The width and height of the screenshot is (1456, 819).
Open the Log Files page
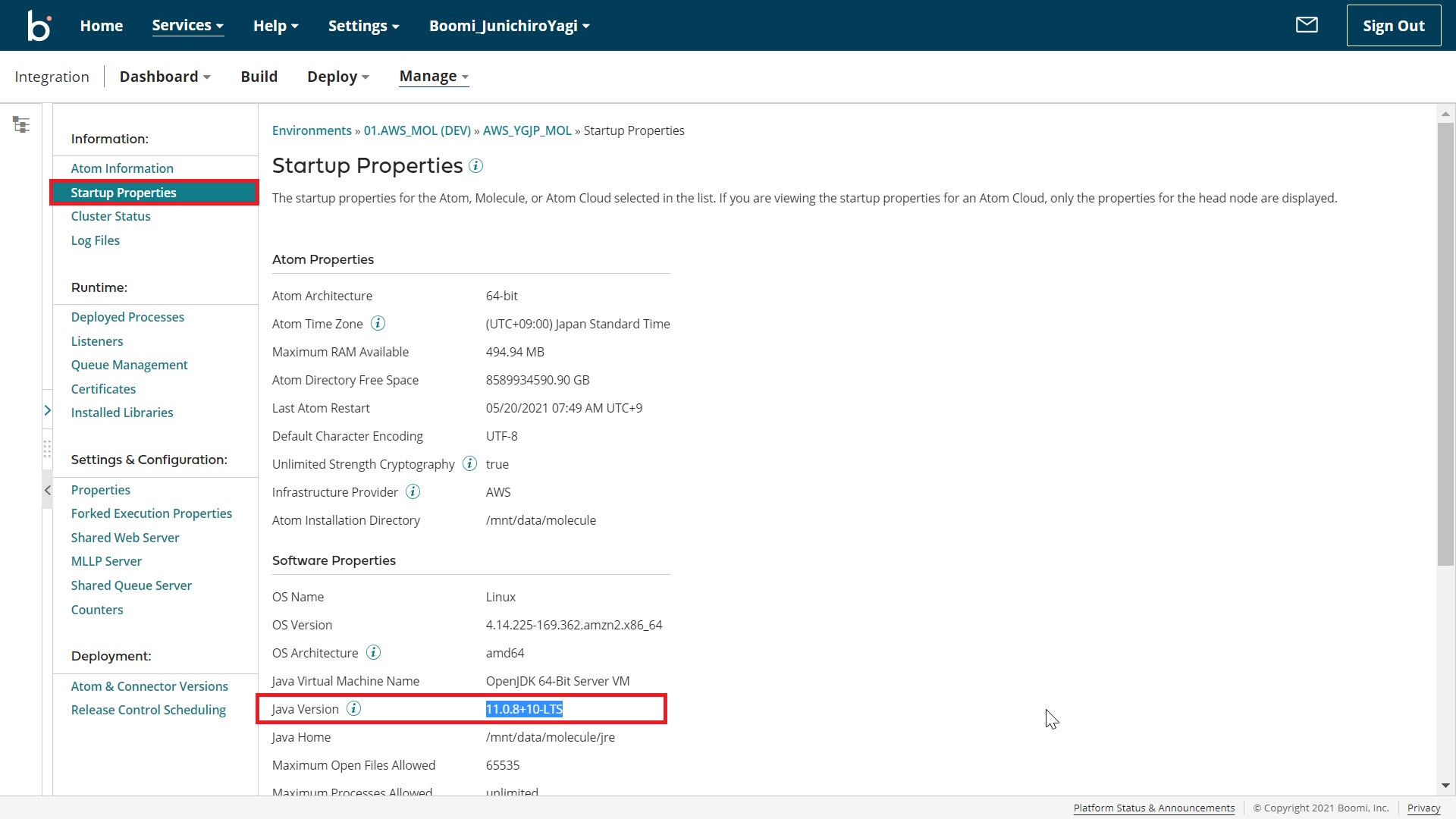pyautogui.click(x=95, y=240)
